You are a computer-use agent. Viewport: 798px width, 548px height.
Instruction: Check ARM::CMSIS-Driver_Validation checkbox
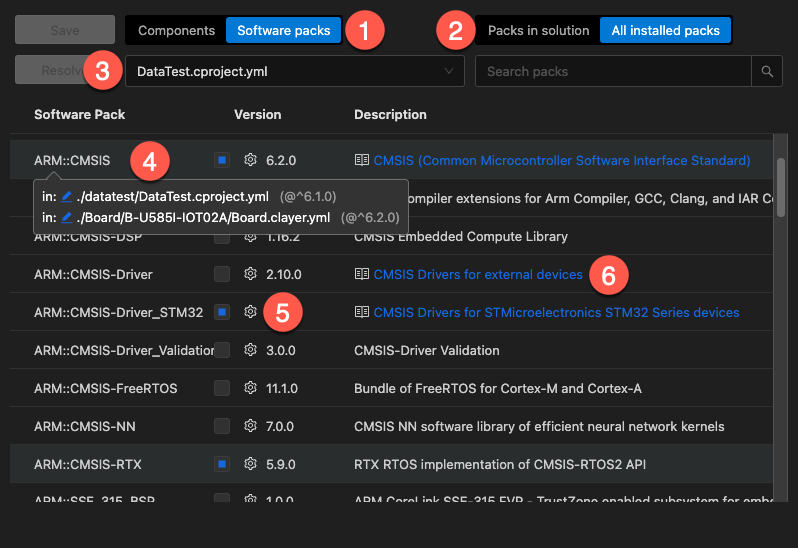pos(222,350)
